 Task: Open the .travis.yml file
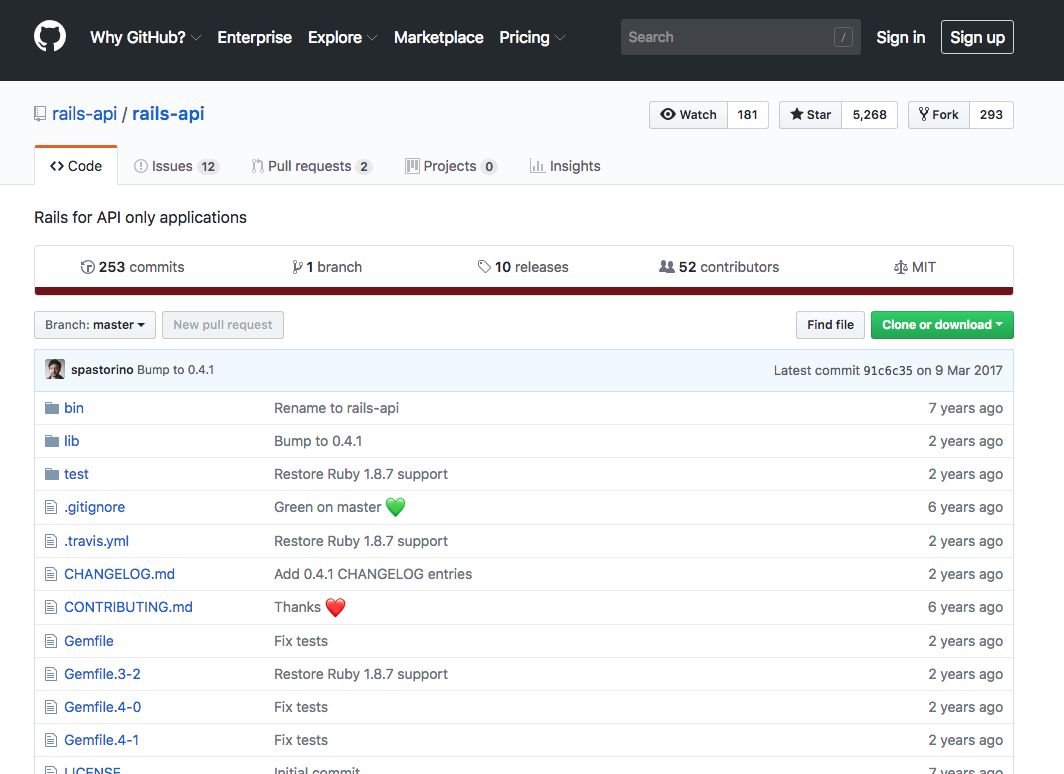(96, 541)
